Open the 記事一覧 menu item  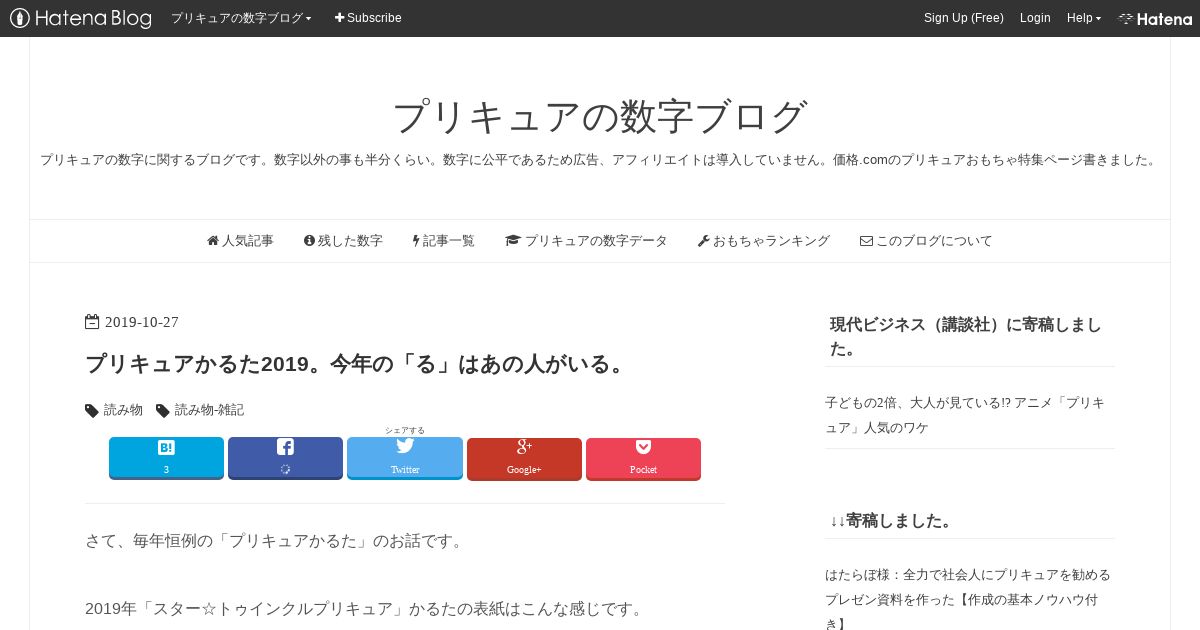[x=443, y=241]
